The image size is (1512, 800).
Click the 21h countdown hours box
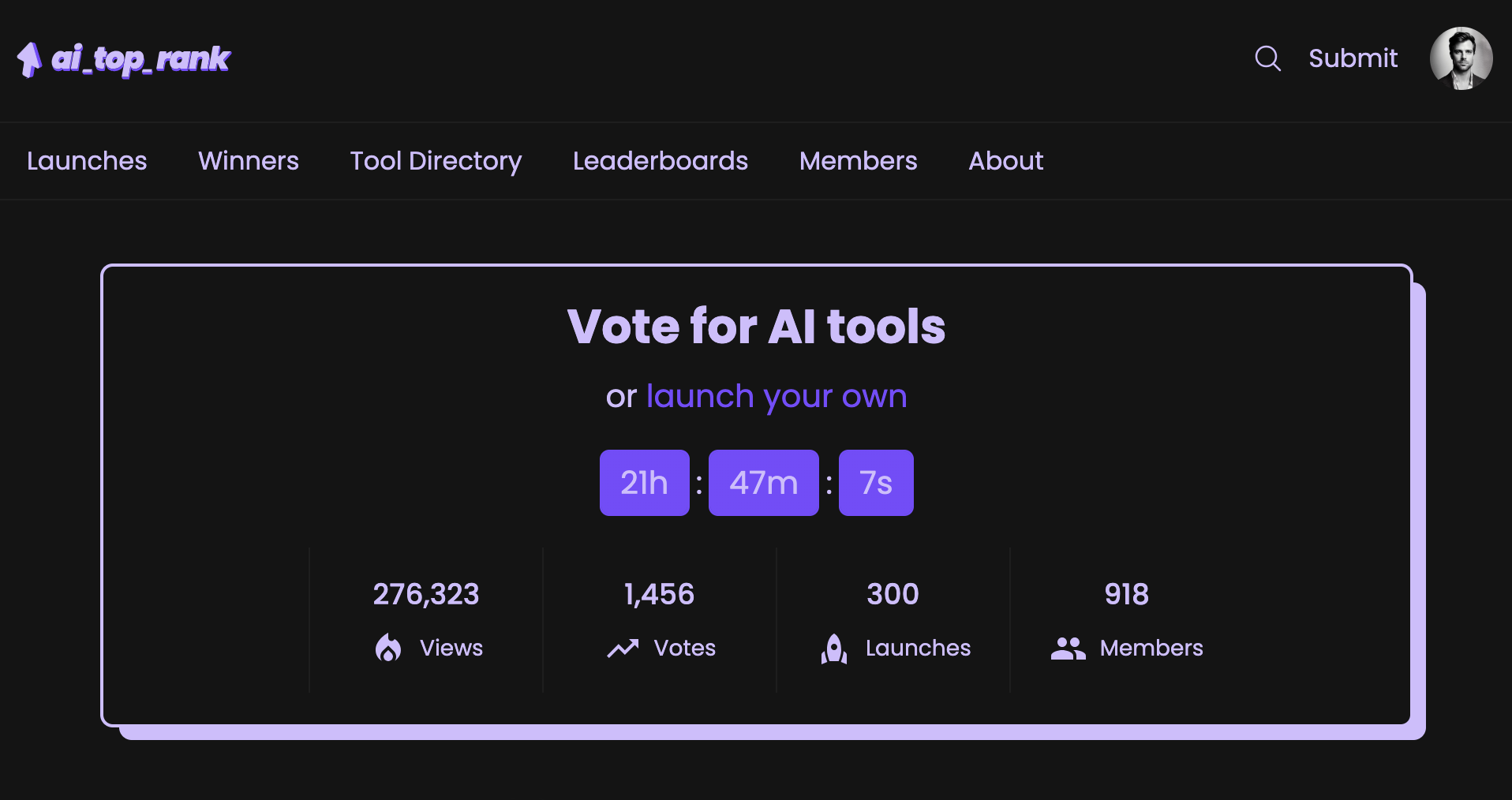[x=644, y=483]
